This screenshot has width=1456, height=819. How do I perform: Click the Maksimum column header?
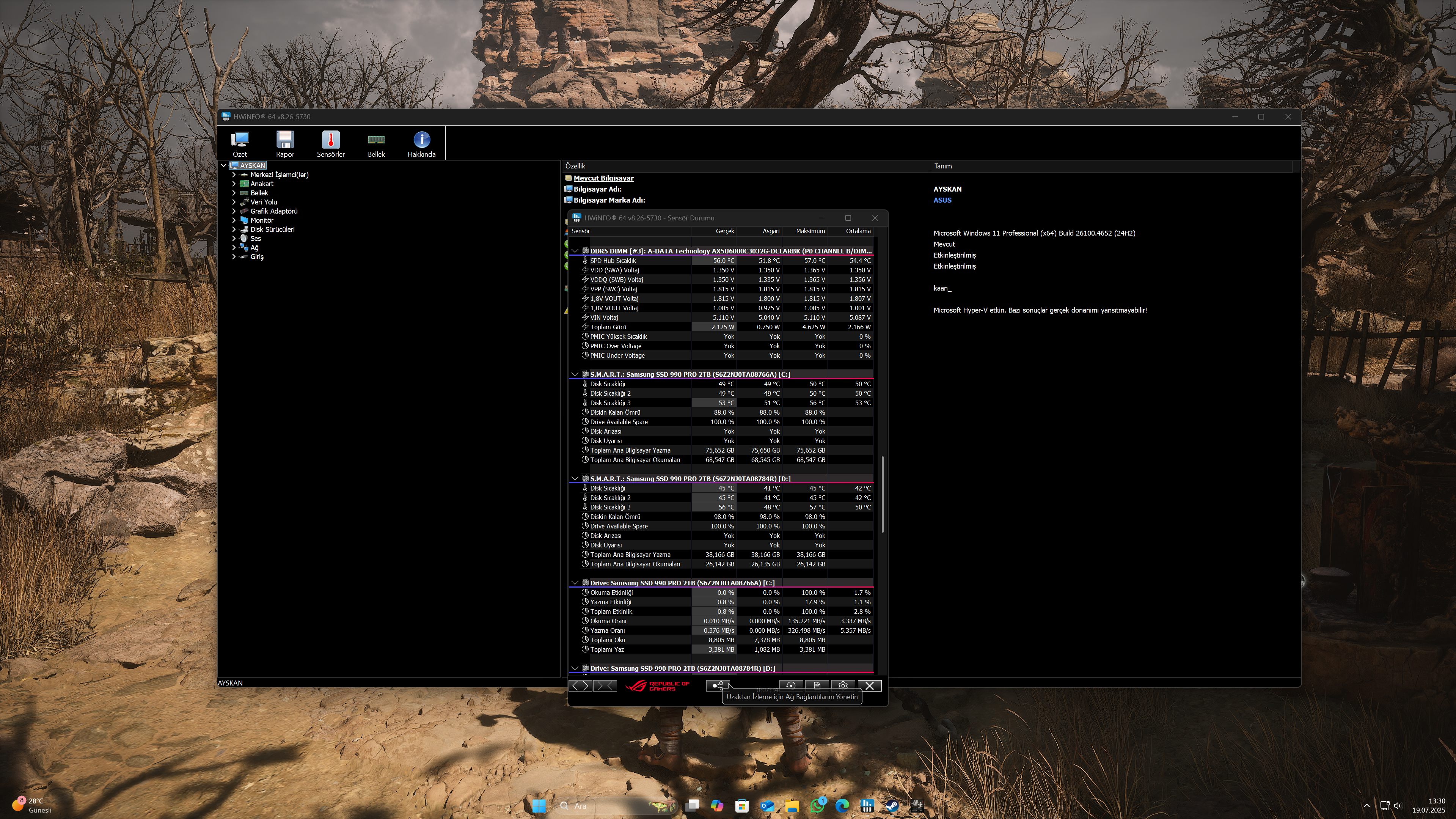coord(805,231)
